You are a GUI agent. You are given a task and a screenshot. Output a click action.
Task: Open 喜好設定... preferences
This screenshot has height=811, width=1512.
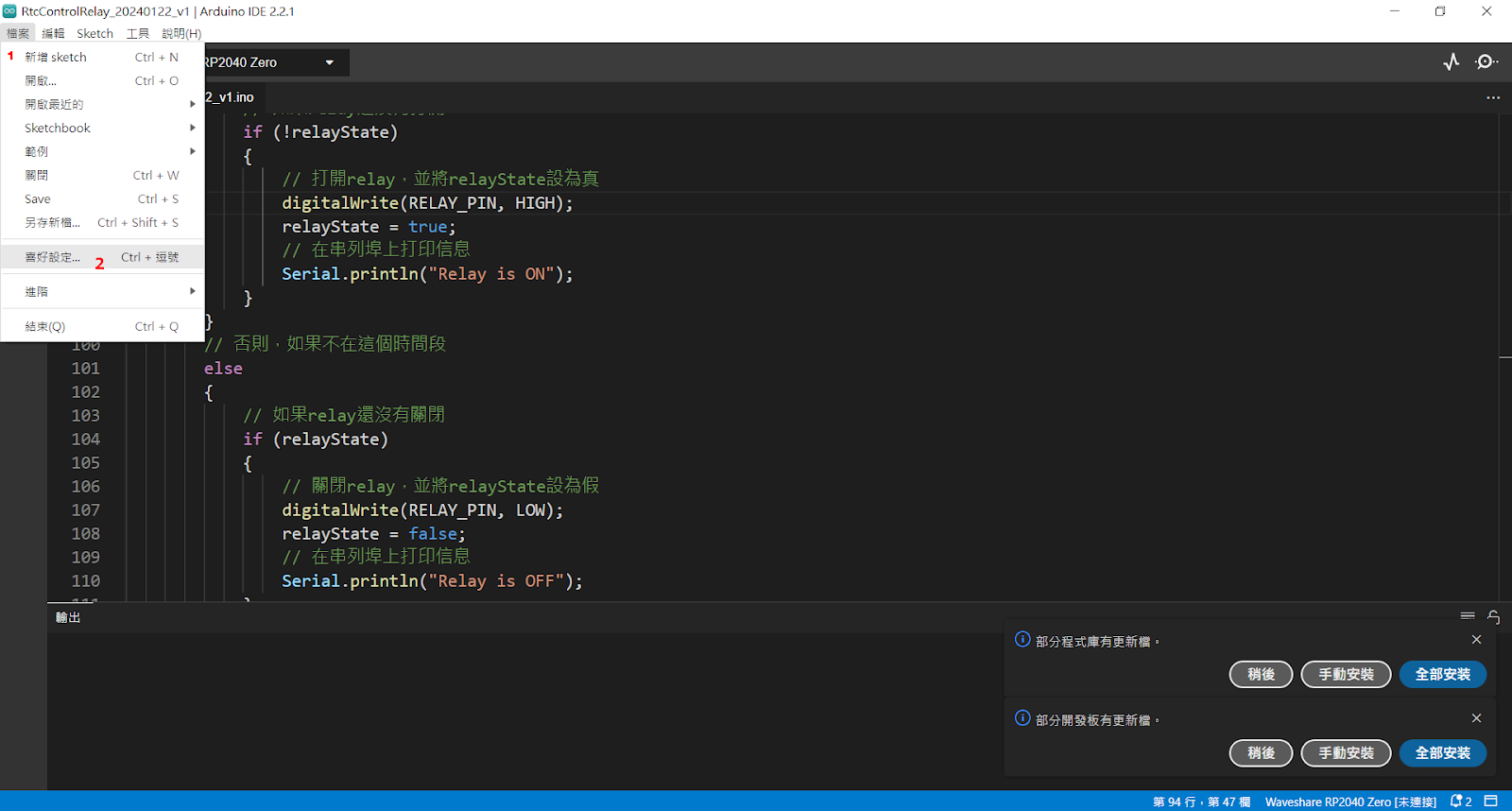click(102, 257)
